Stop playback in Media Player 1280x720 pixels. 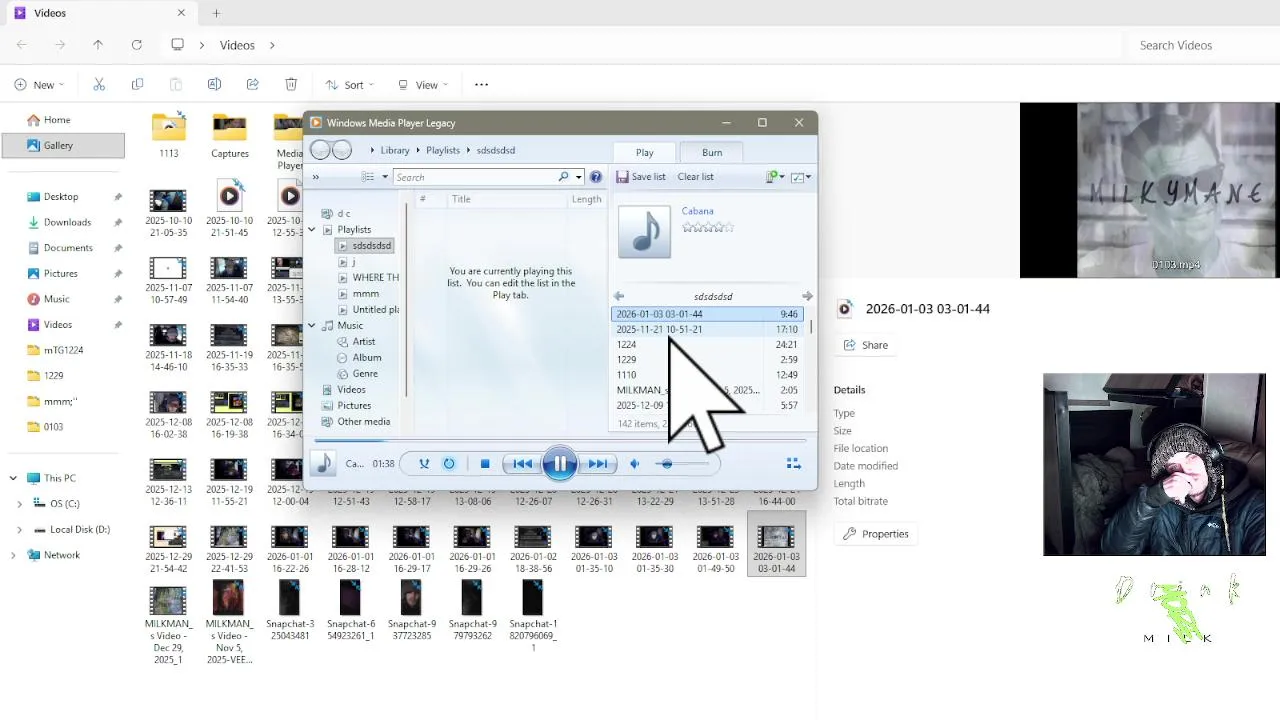(485, 464)
